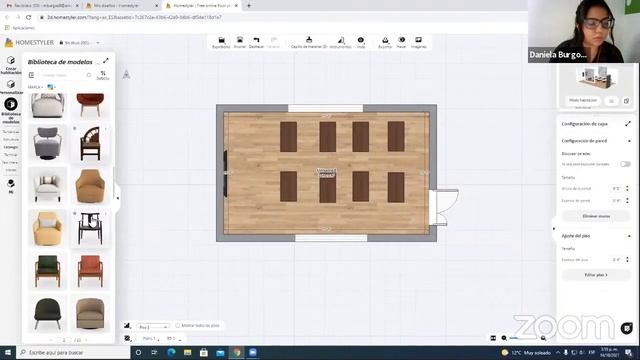Click the fit-to-screen icon near zoom controls
Viewport: 640px width, 360px height.
493,338
